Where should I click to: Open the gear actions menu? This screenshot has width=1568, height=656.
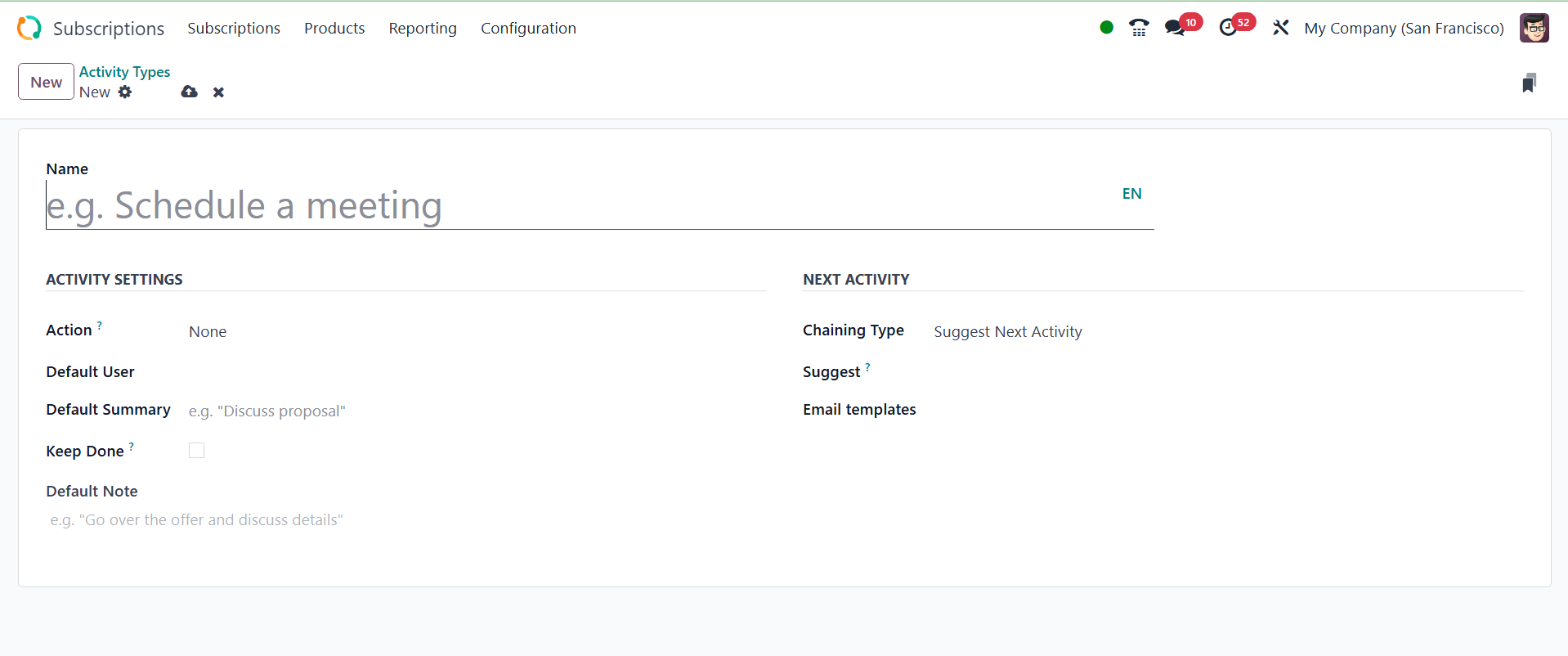pos(125,92)
